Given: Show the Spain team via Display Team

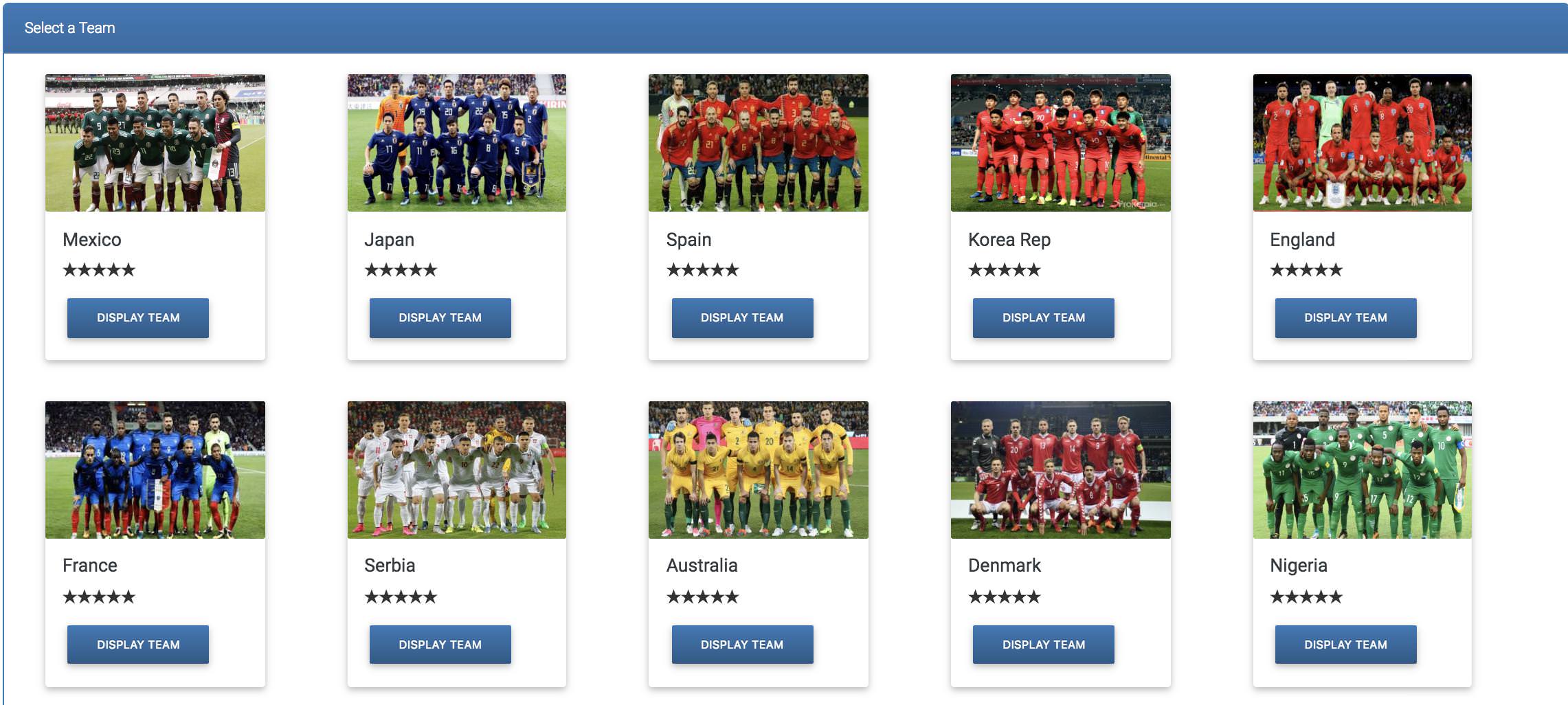Looking at the screenshot, I should 742,318.
